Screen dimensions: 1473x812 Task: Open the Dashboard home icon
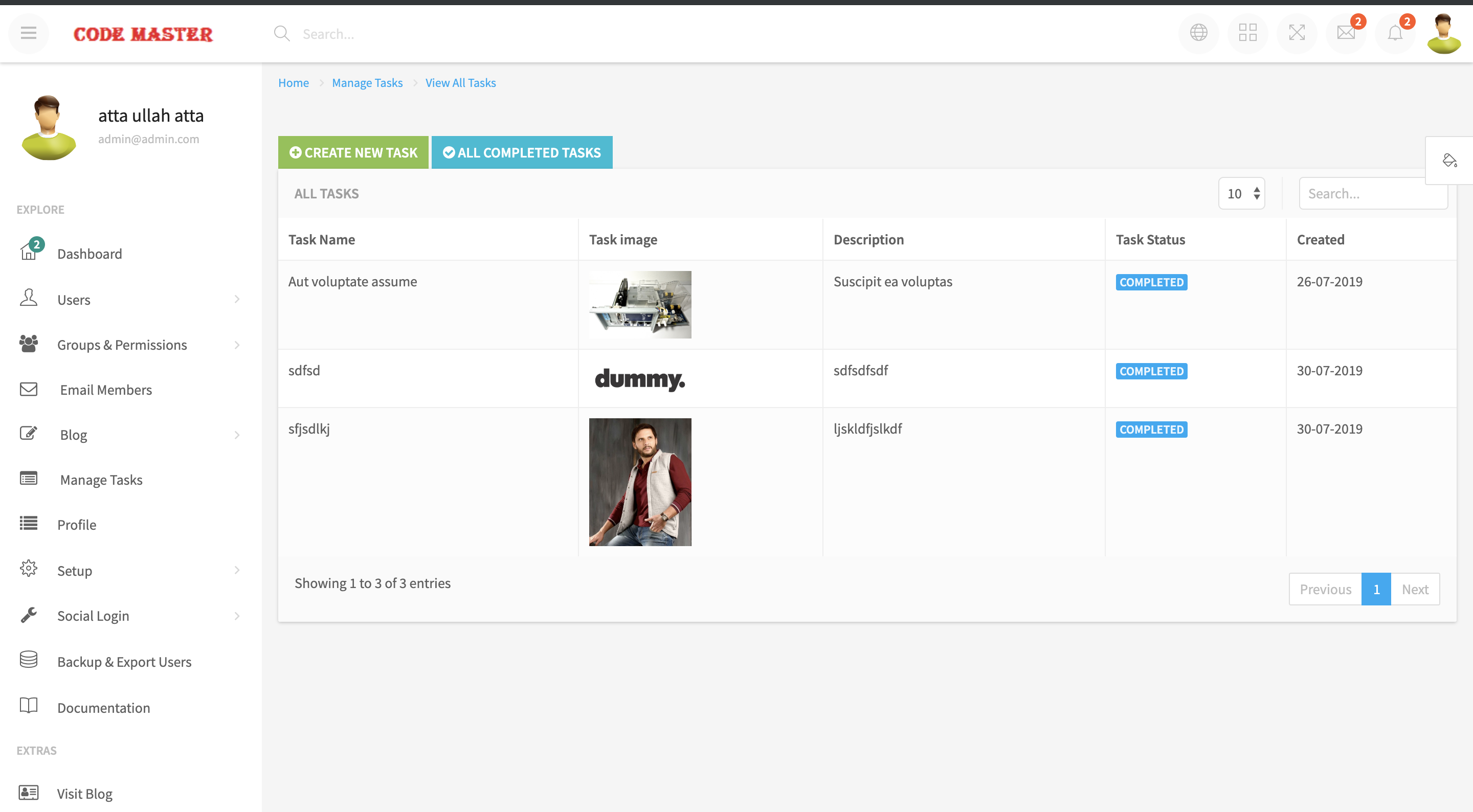pos(29,252)
